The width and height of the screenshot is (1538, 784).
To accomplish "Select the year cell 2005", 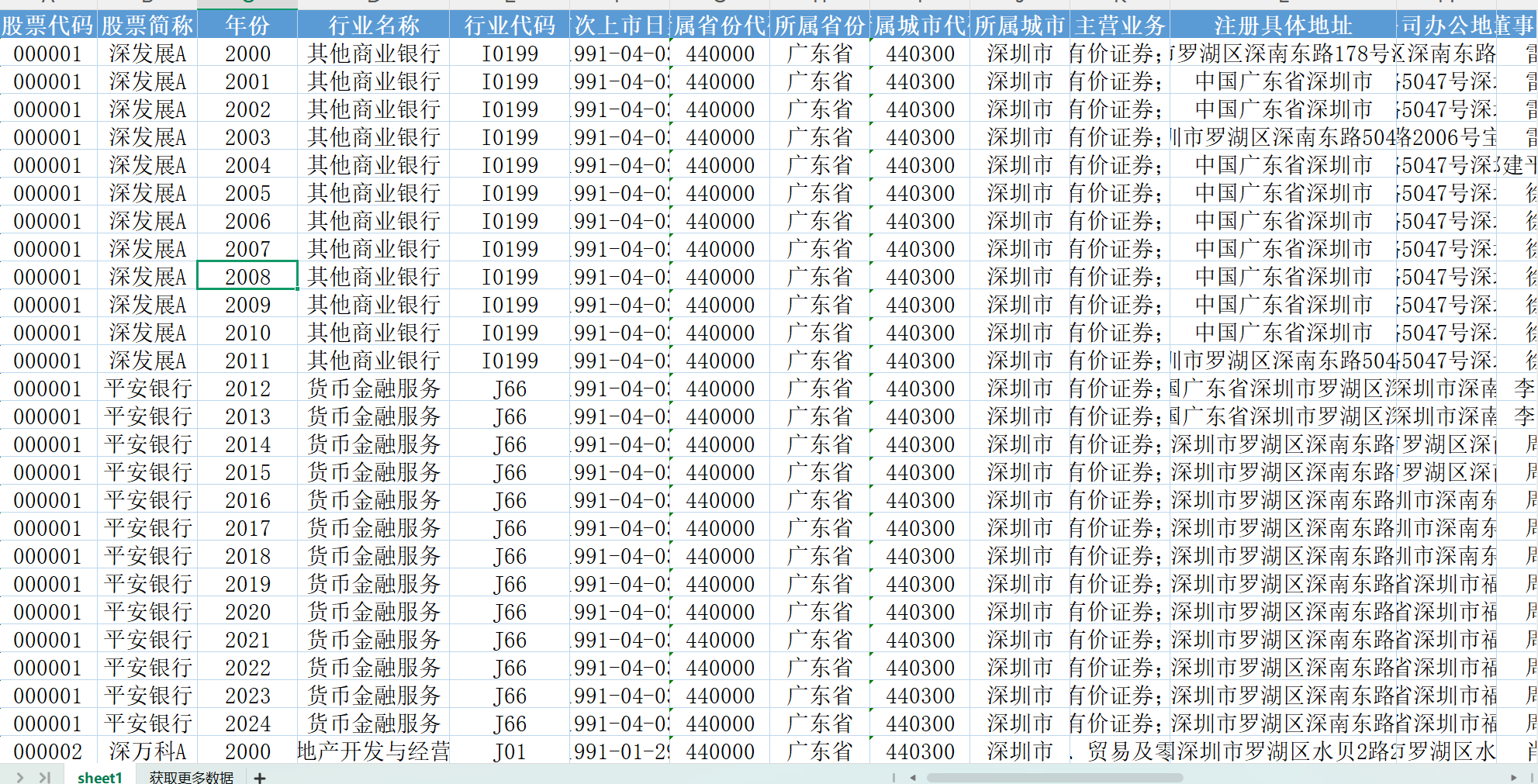I will pyautogui.click(x=247, y=193).
